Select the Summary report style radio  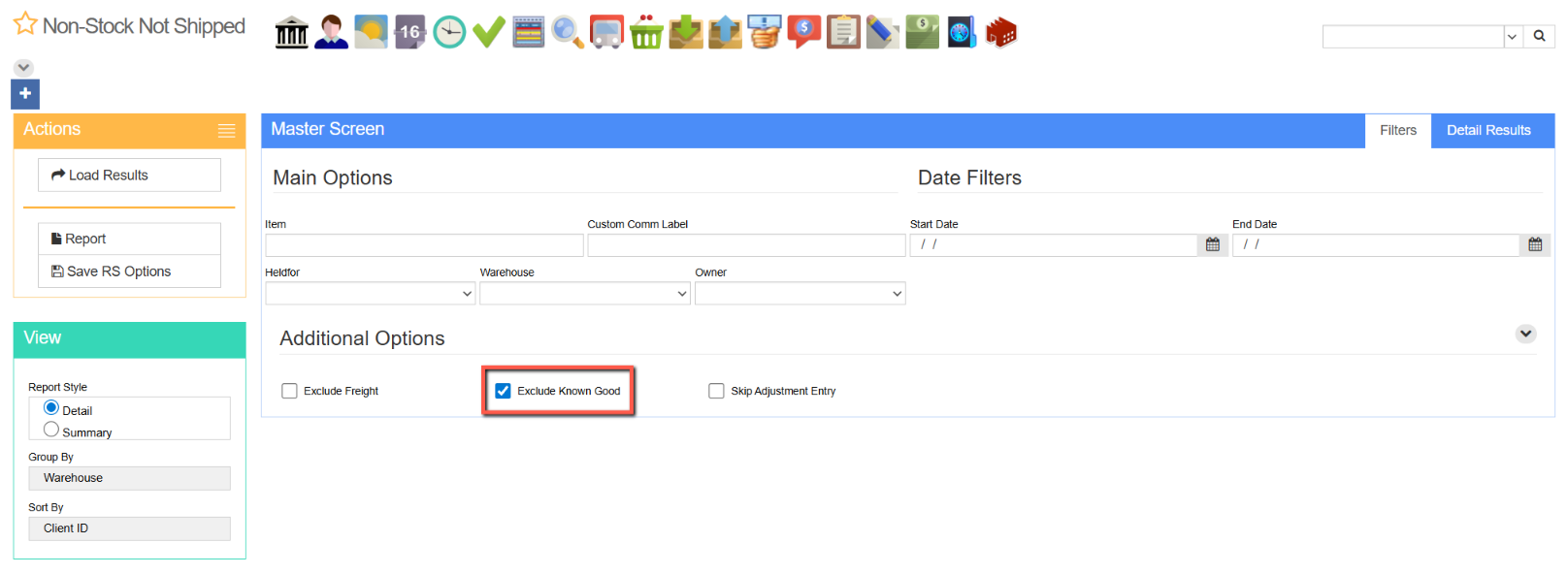pos(51,429)
